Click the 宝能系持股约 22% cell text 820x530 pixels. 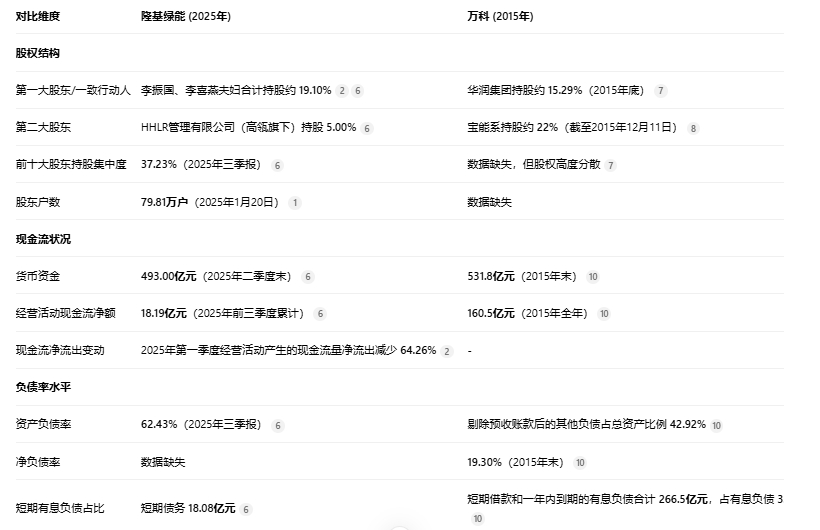click(x=572, y=128)
